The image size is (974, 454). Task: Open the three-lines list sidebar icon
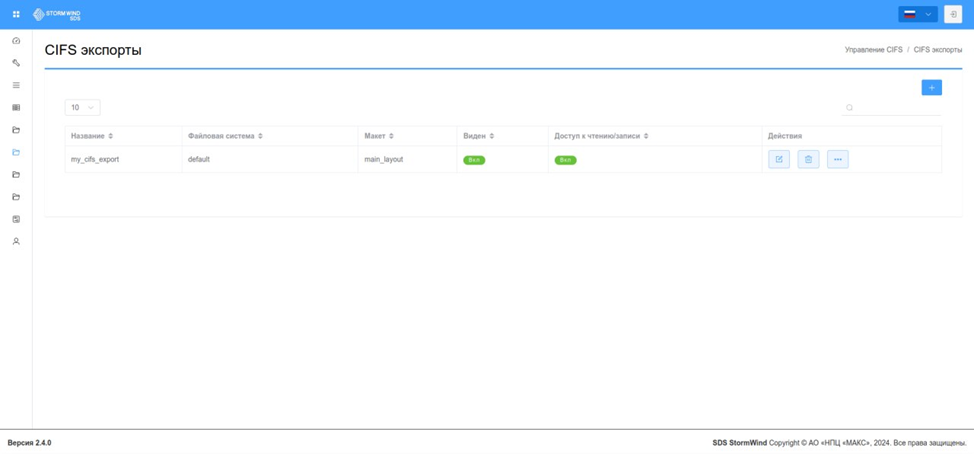tap(16, 85)
